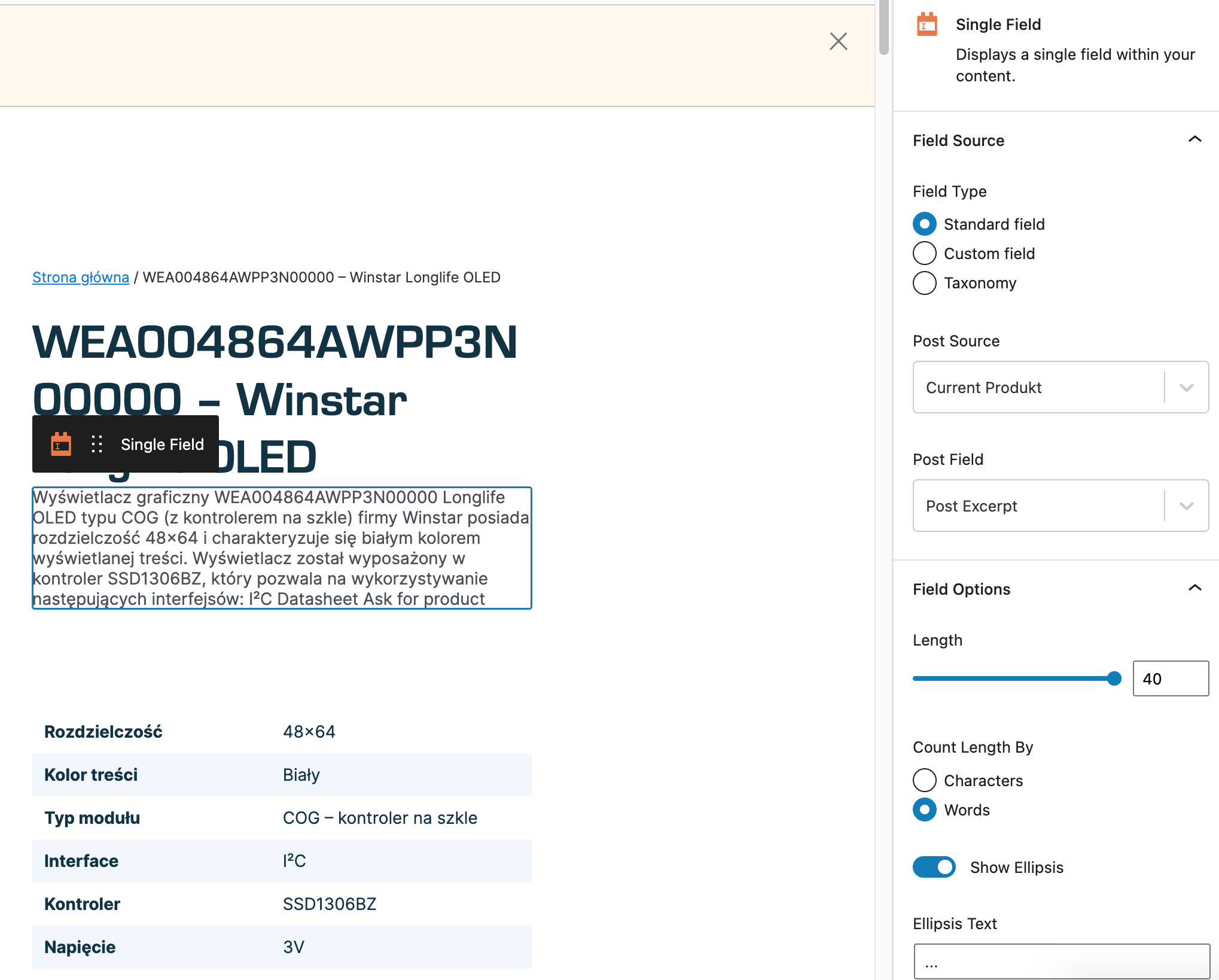Select the product excerpt Single Field block
This screenshot has height=980, width=1219.
click(x=282, y=548)
